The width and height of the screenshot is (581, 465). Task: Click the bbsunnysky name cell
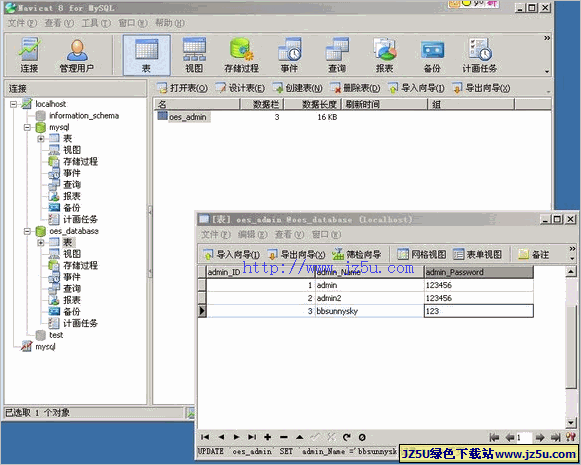[x=369, y=311]
